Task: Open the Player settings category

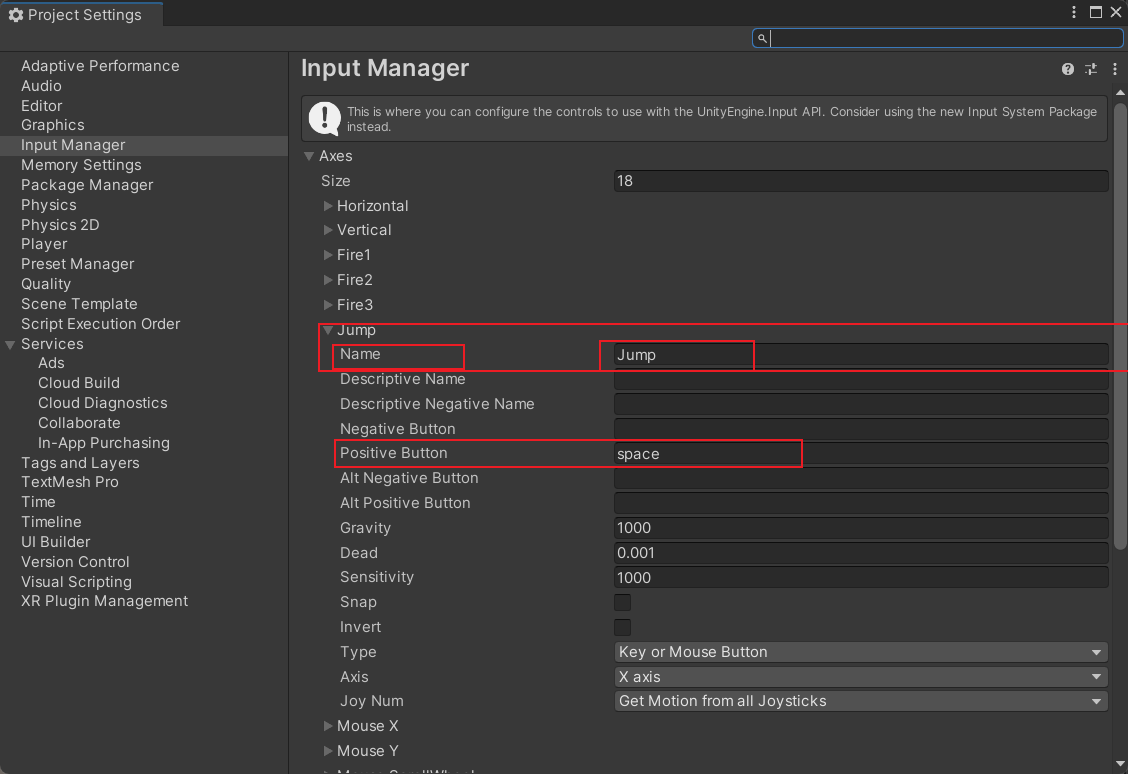Action: (x=44, y=244)
